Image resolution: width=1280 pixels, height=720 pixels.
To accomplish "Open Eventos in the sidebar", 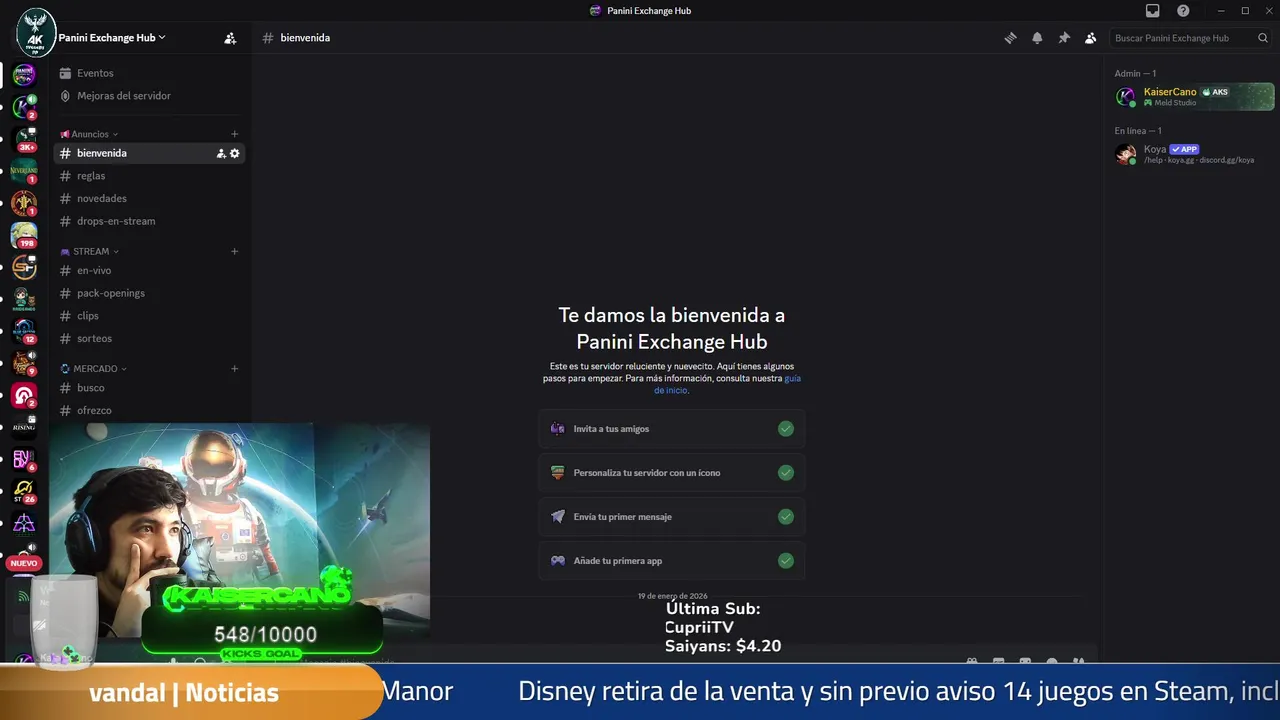I will point(151,73).
